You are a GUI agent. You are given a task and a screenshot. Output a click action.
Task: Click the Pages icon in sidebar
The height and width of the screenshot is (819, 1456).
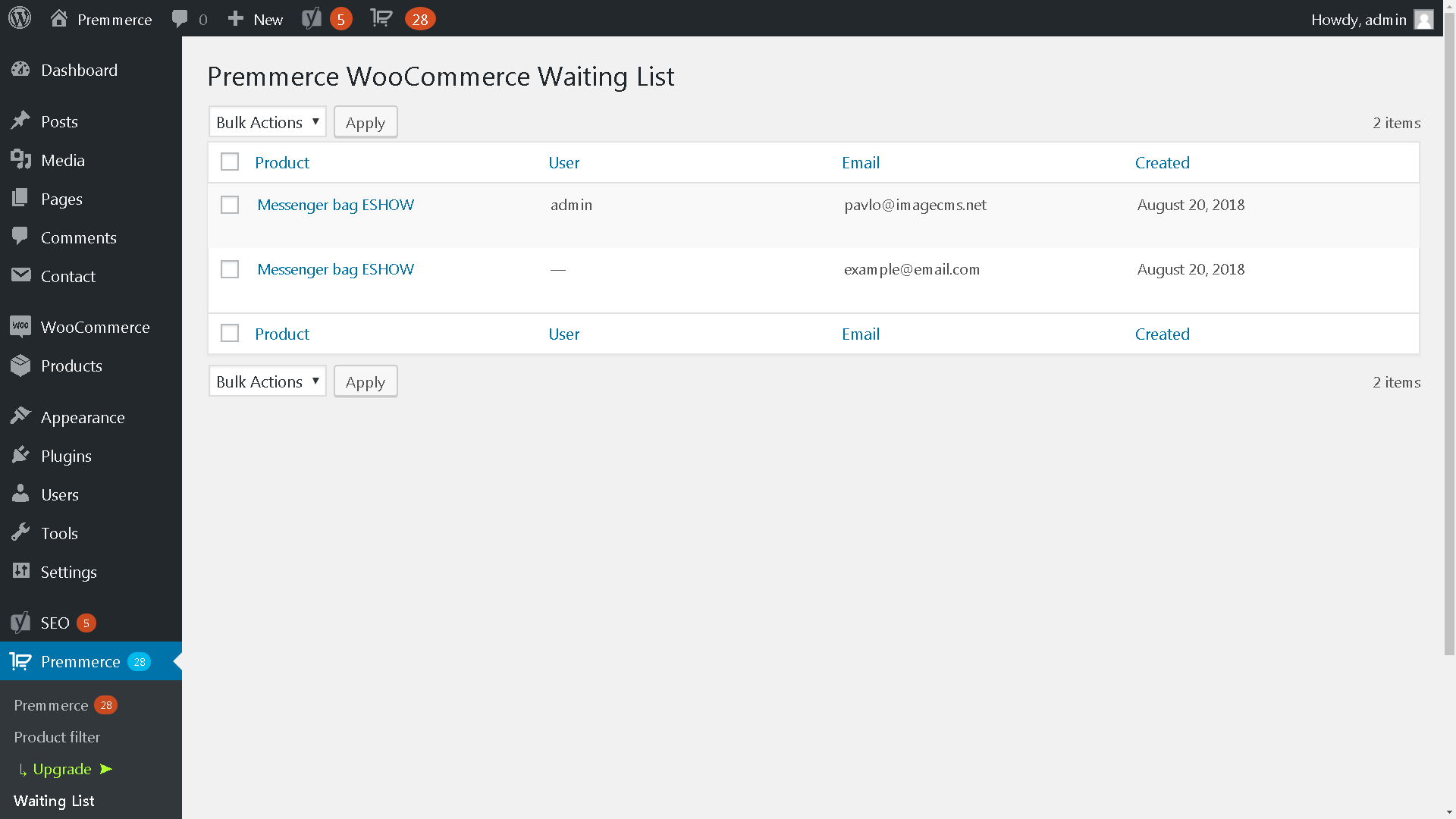tap(20, 198)
